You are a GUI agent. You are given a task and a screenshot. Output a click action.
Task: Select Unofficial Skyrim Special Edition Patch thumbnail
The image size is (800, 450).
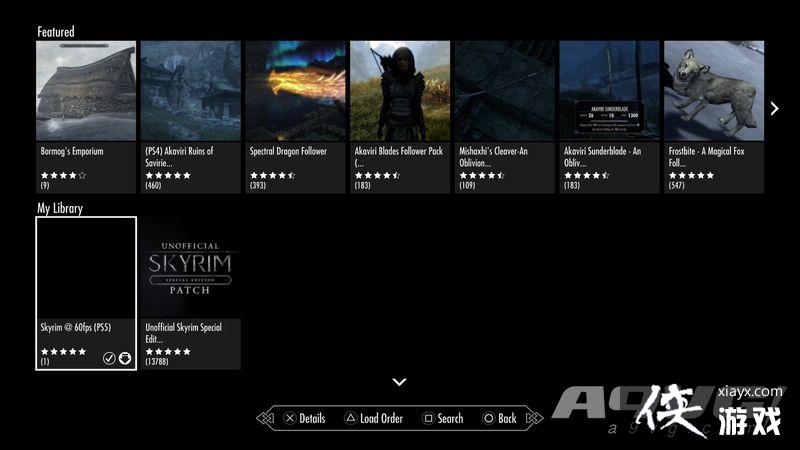[x=190, y=265]
